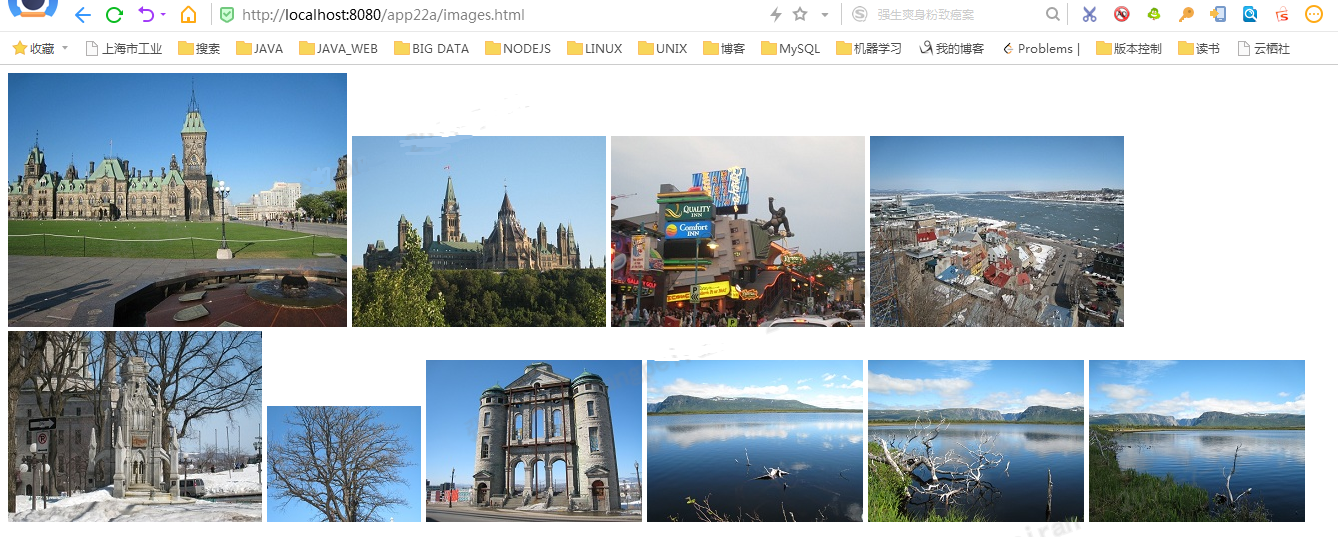Click the magnifier search button
This screenshot has height=537, width=1338.
click(1052, 14)
